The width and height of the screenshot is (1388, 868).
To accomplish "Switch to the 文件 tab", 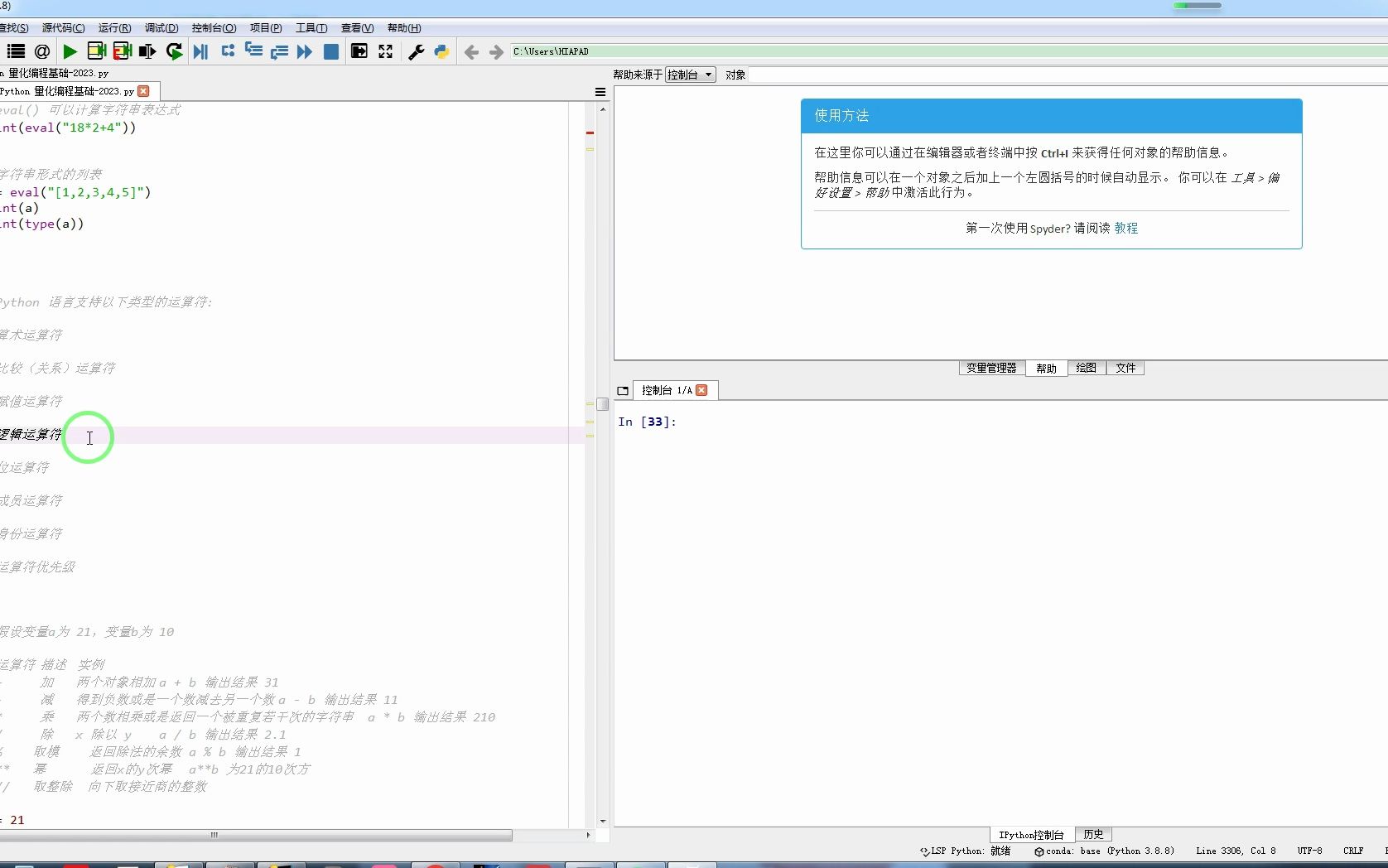I will tap(1125, 368).
